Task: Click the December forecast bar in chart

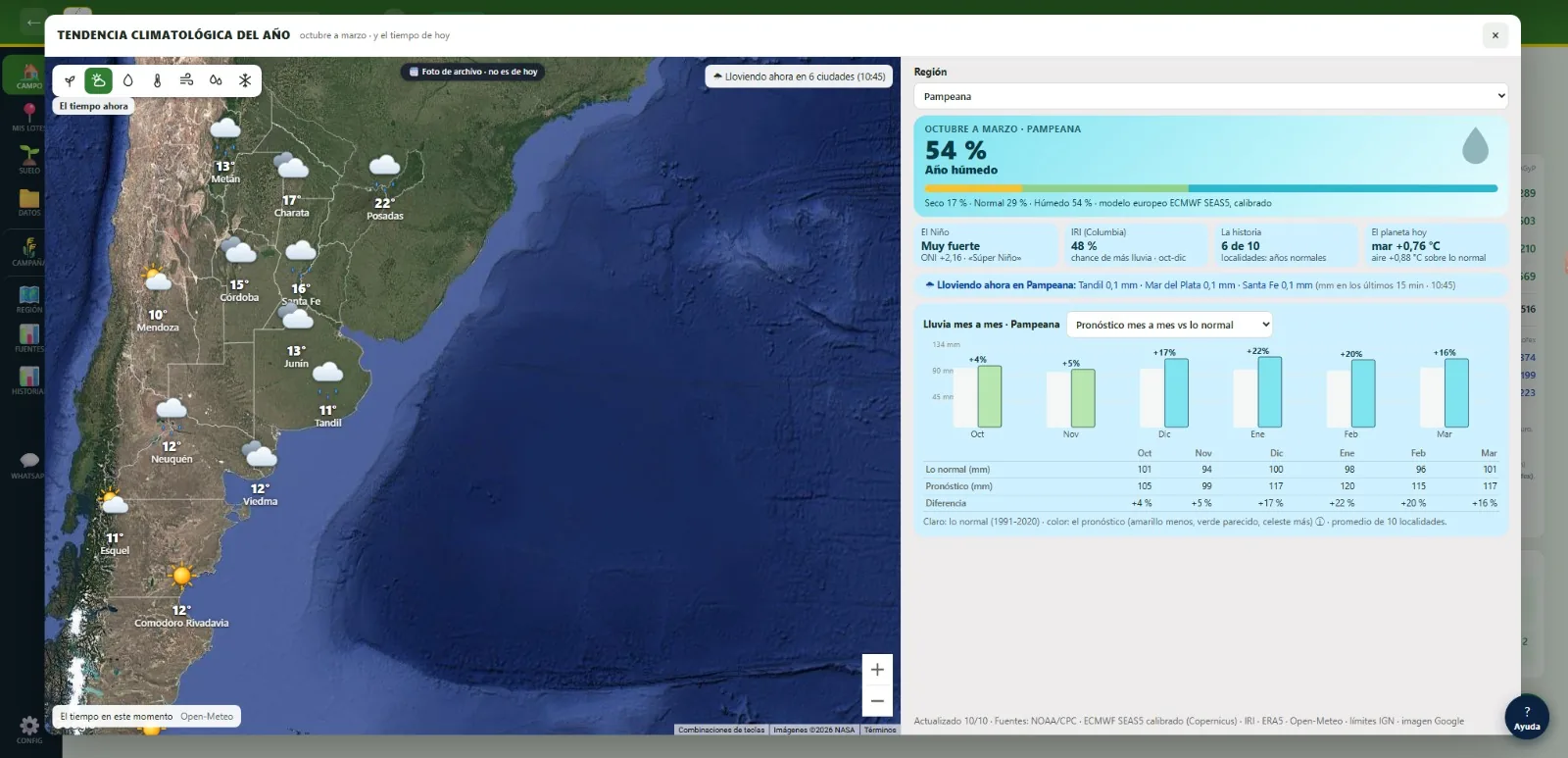Action: click(x=1176, y=393)
